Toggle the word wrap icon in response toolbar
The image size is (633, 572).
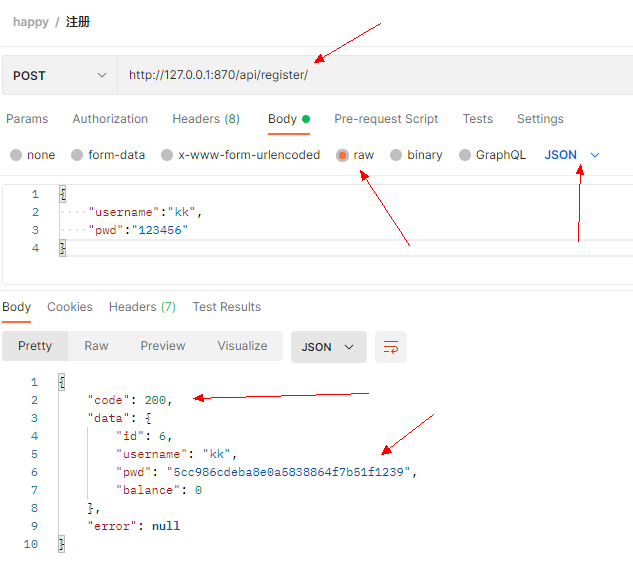coord(390,347)
